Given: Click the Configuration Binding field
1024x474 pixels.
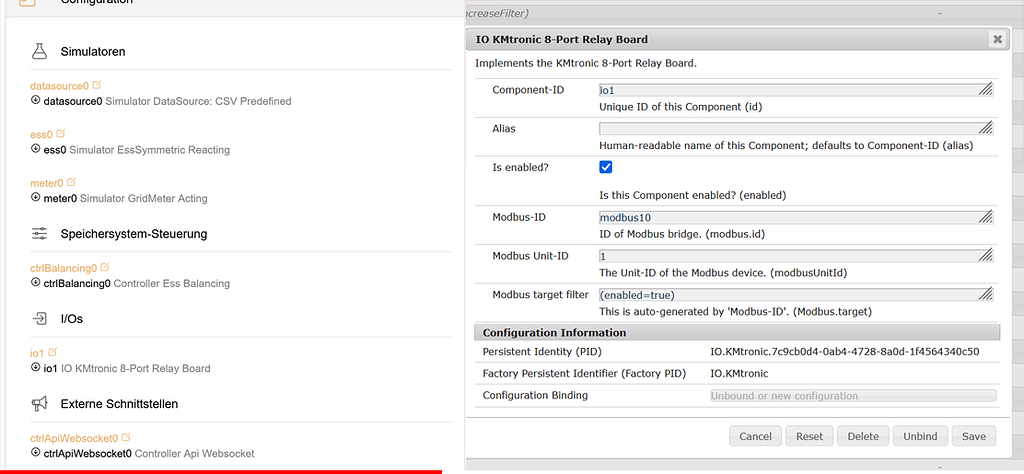Looking at the screenshot, I should (853, 396).
